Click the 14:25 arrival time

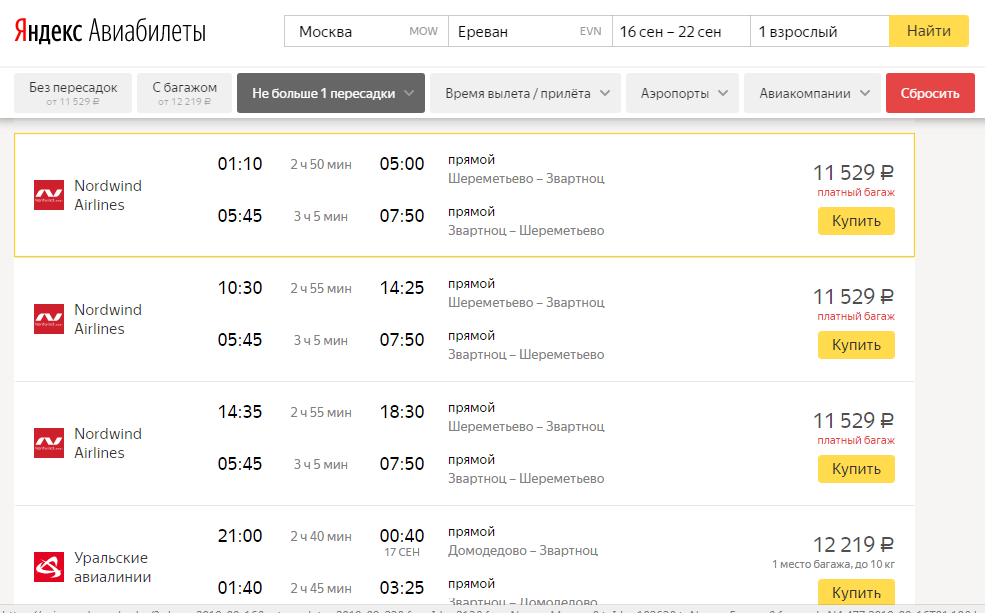[402, 288]
